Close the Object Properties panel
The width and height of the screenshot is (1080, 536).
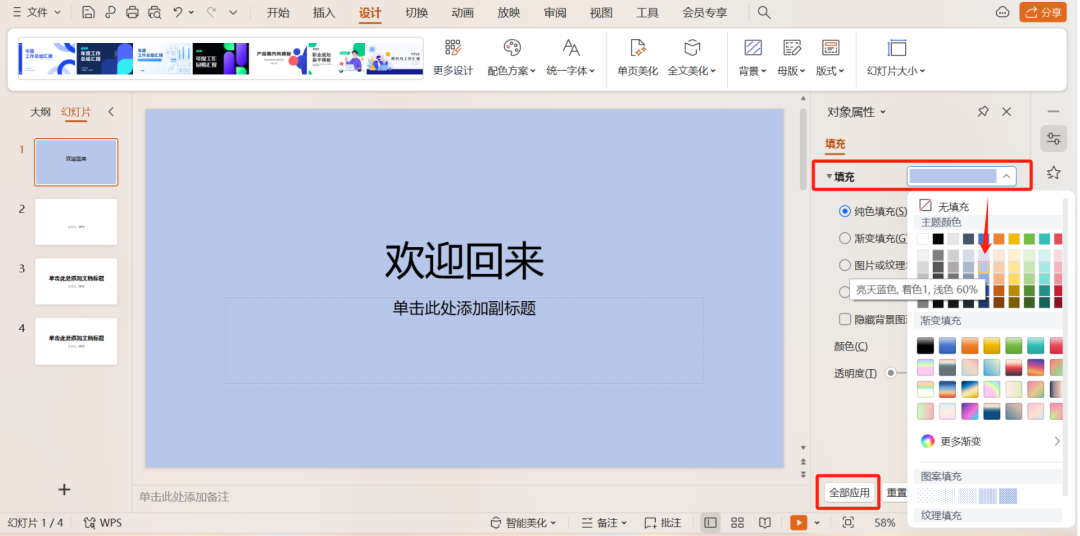tap(1006, 112)
